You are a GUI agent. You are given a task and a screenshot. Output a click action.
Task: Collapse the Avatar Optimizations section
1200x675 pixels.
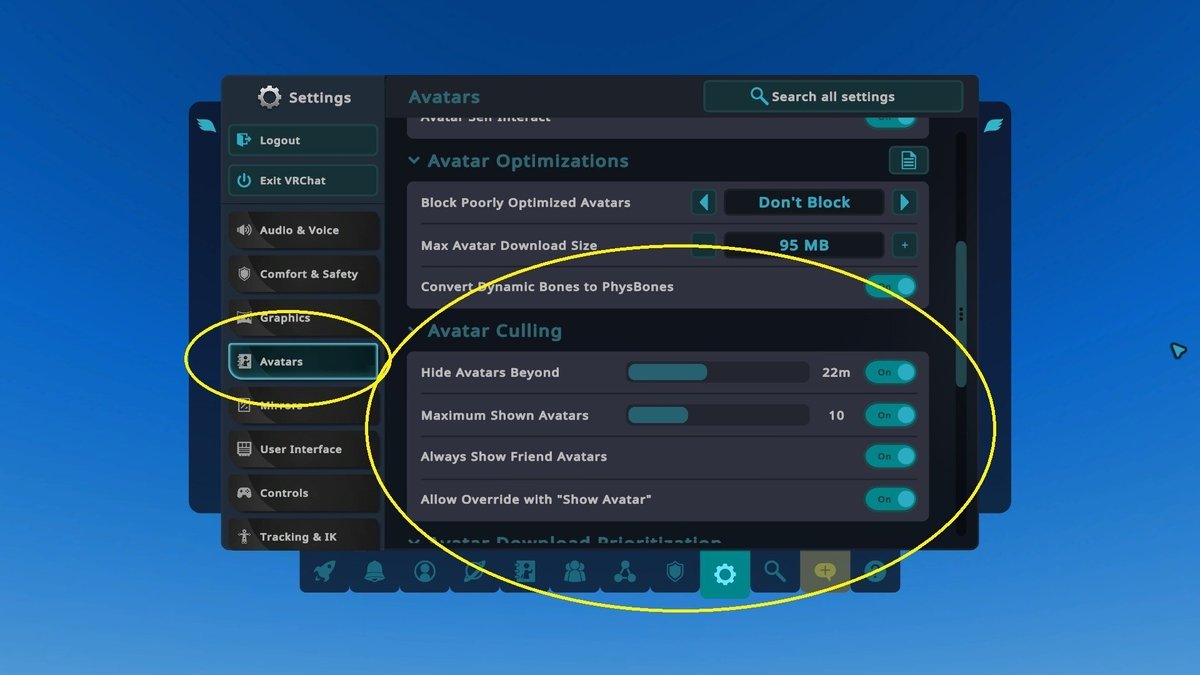414,161
